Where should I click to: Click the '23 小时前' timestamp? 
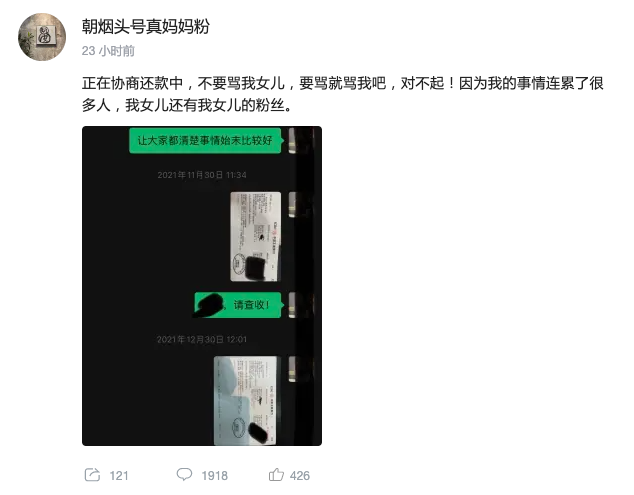[108, 51]
